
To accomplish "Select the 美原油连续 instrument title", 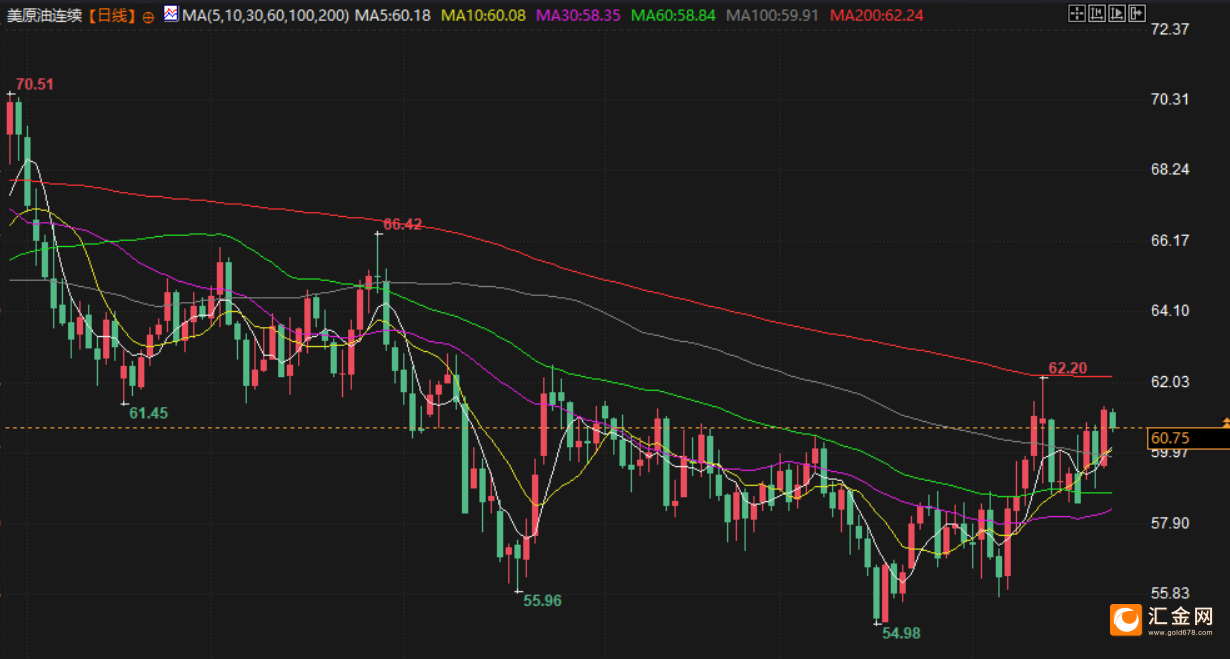I will 45,16.
